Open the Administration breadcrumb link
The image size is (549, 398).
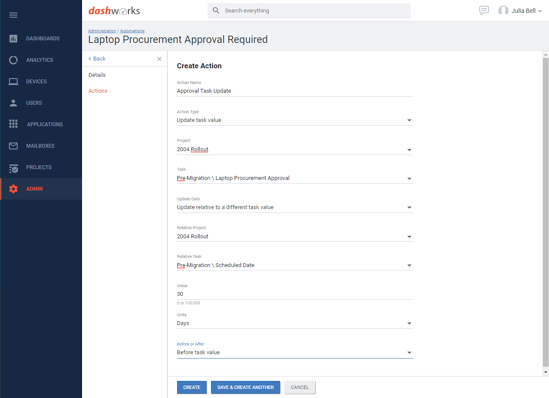(102, 31)
